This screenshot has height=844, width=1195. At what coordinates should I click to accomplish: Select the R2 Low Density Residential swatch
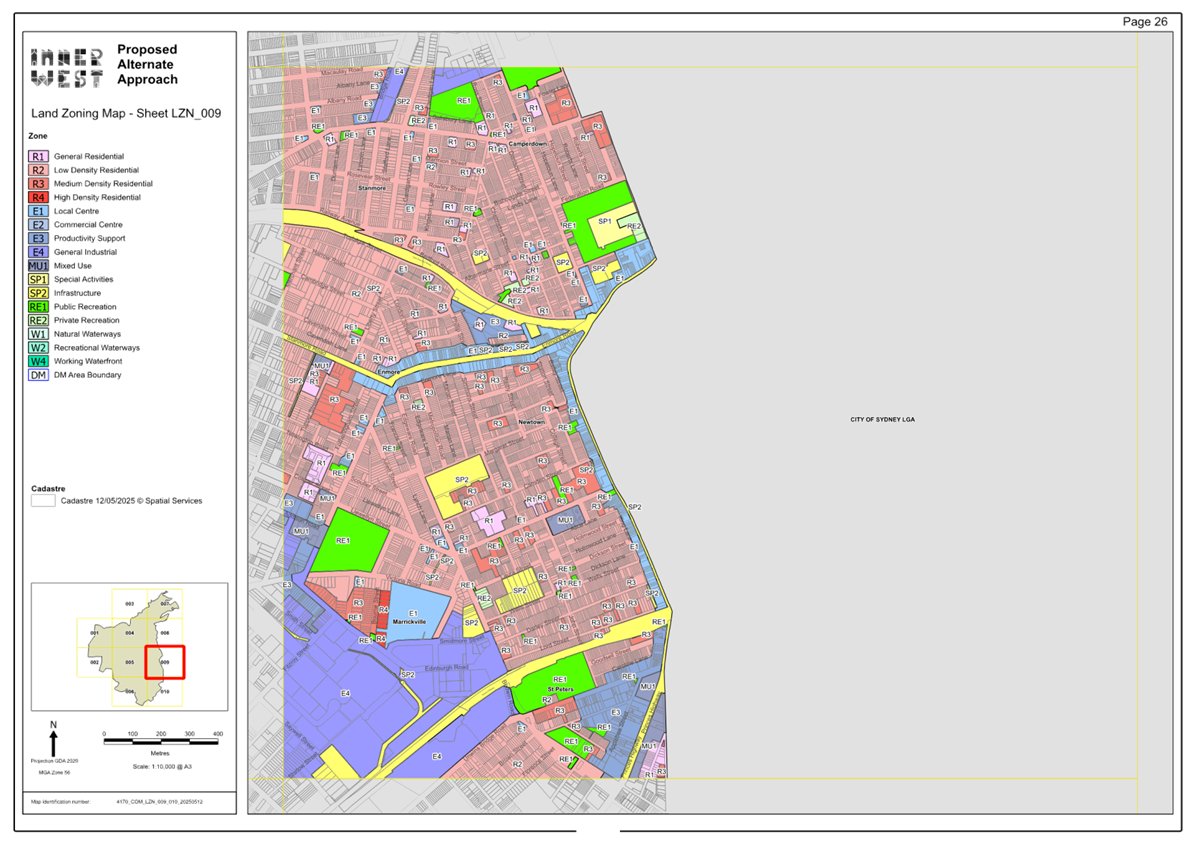(x=38, y=170)
